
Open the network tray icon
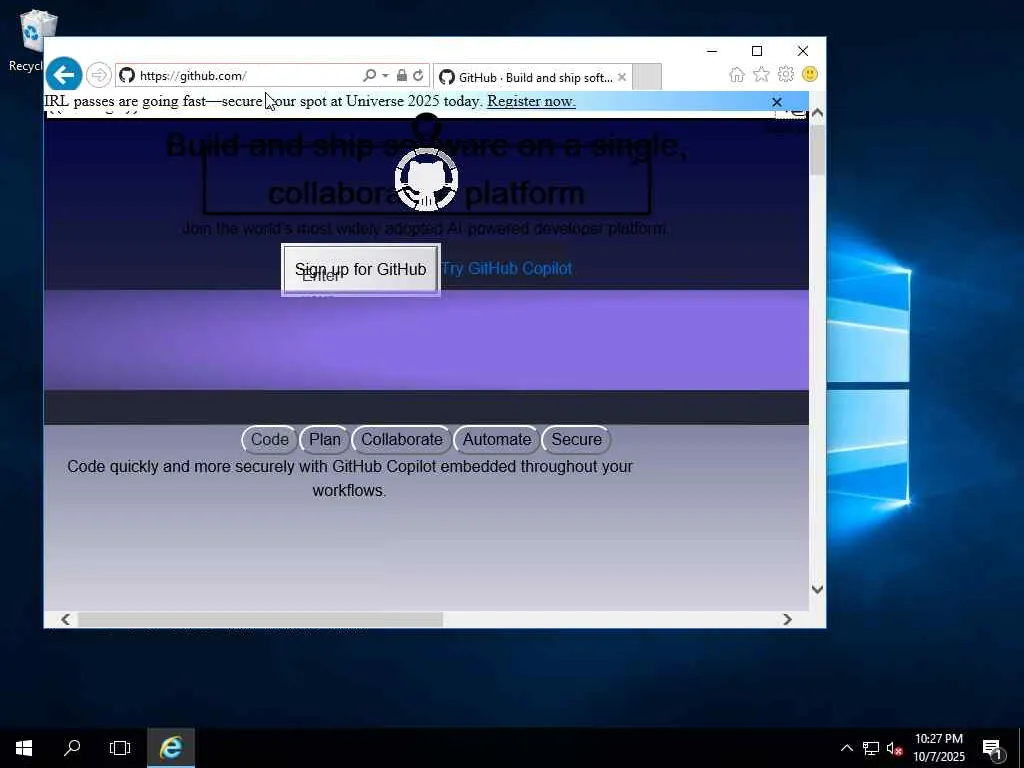pyautogui.click(x=871, y=748)
